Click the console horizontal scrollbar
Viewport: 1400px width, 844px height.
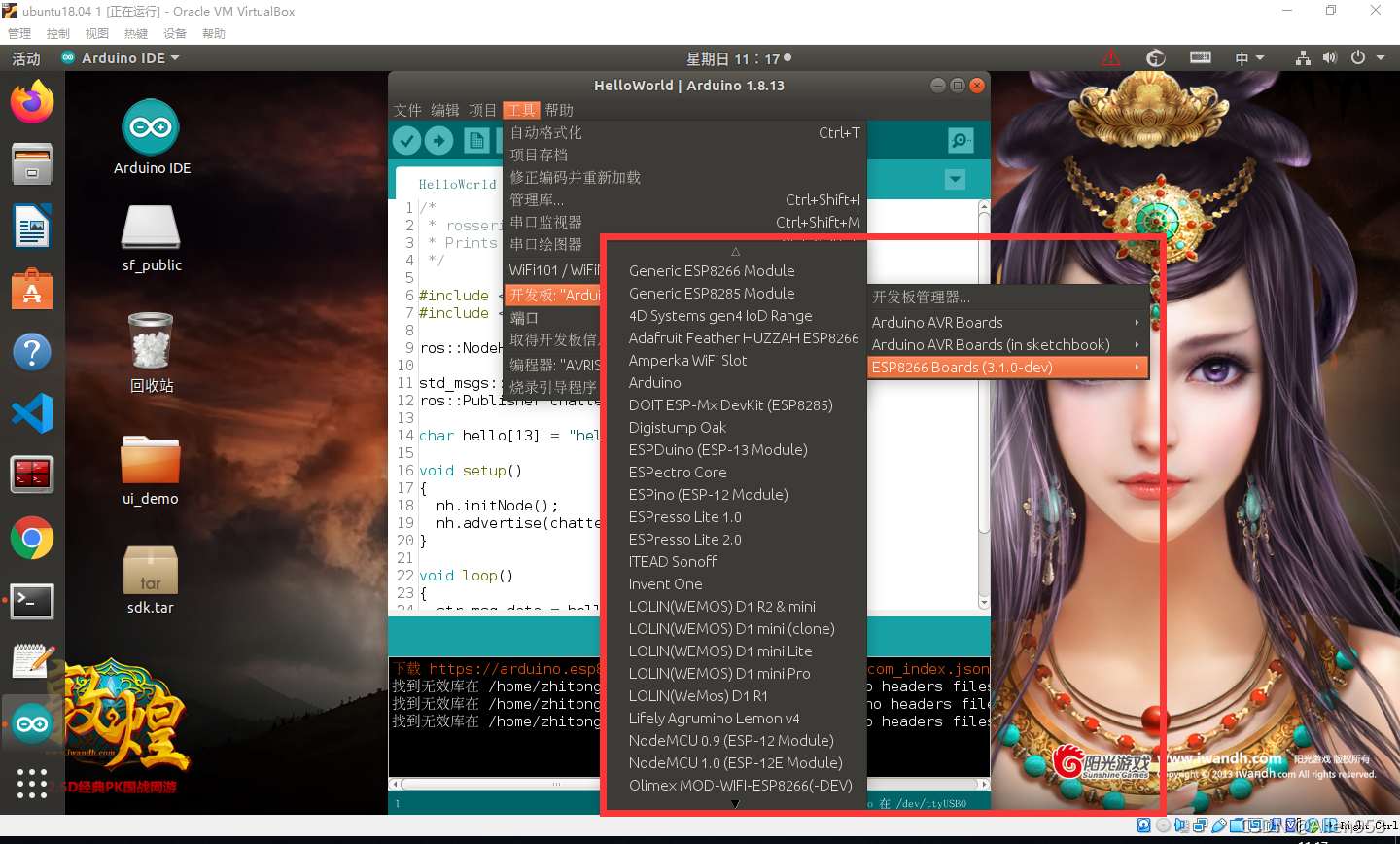point(689,784)
